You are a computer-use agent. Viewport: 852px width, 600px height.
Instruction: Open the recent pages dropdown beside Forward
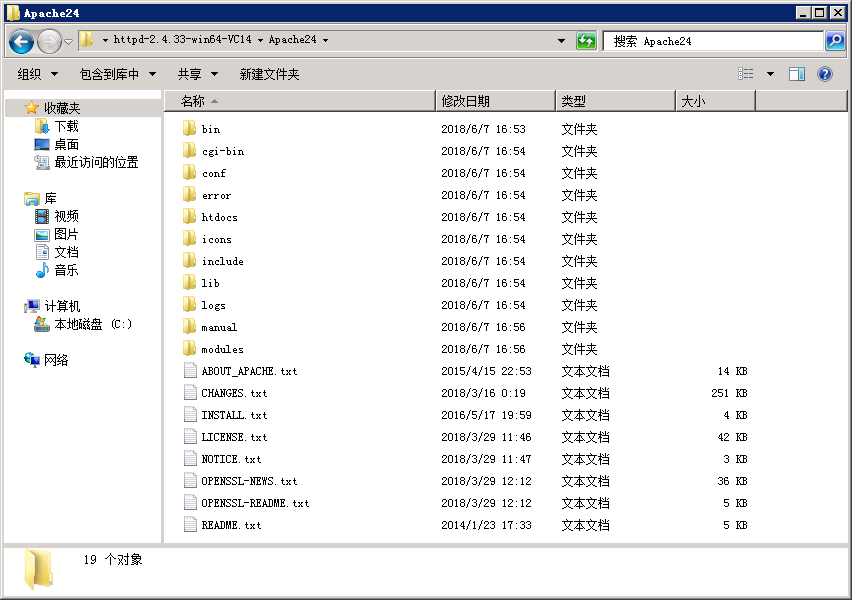point(68,41)
